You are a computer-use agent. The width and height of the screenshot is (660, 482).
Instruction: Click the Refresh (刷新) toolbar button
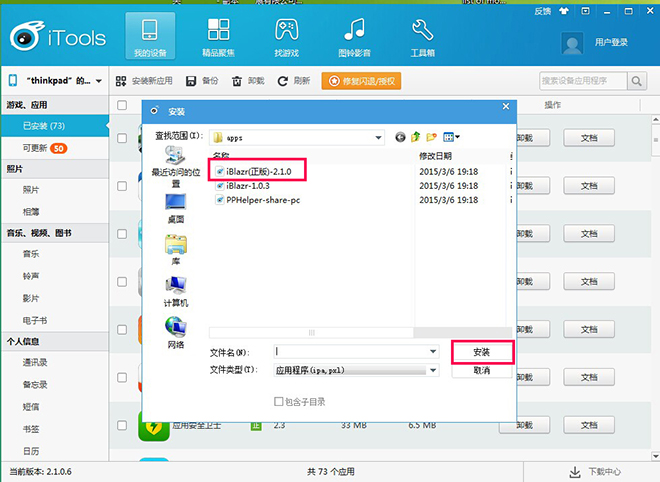click(293, 81)
